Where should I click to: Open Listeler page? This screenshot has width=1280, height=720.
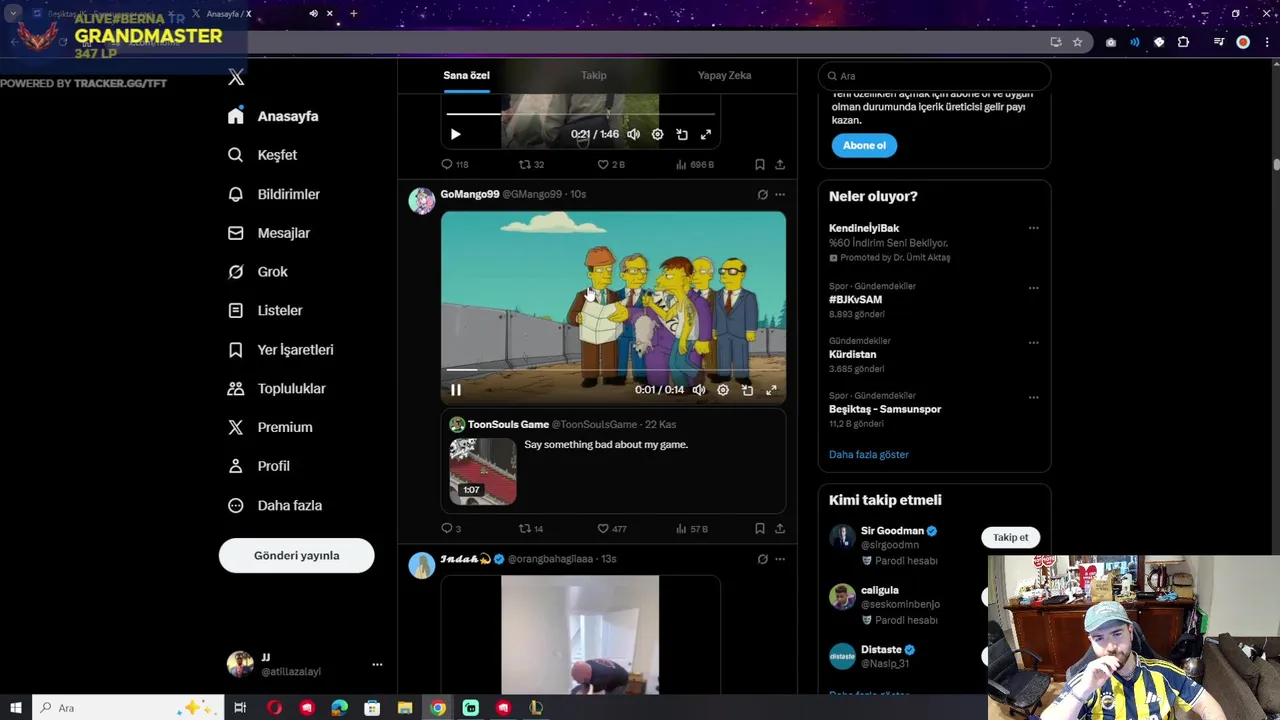(x=265, y=311)
